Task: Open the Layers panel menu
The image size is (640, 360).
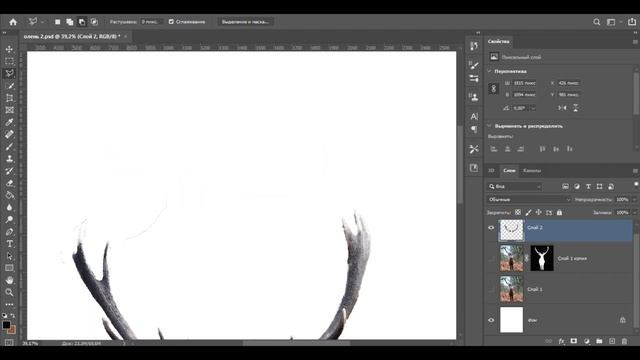Action: (635, 171)
